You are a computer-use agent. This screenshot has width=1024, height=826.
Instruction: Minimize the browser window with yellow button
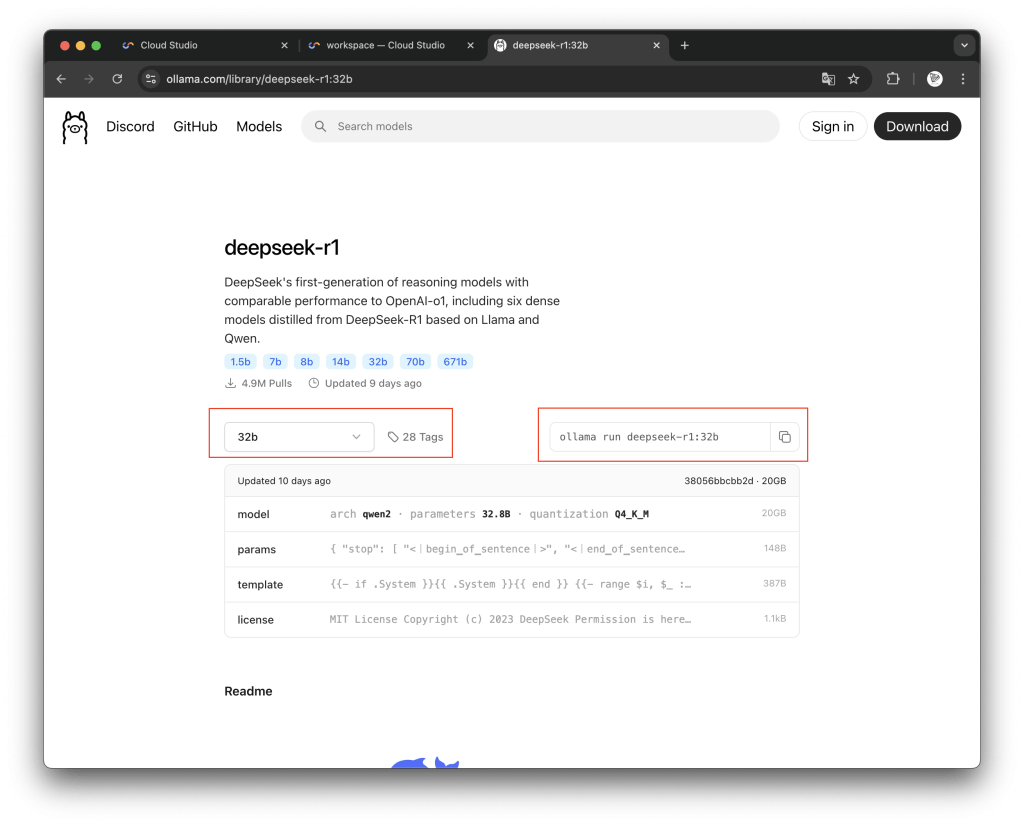pos(80,45)
